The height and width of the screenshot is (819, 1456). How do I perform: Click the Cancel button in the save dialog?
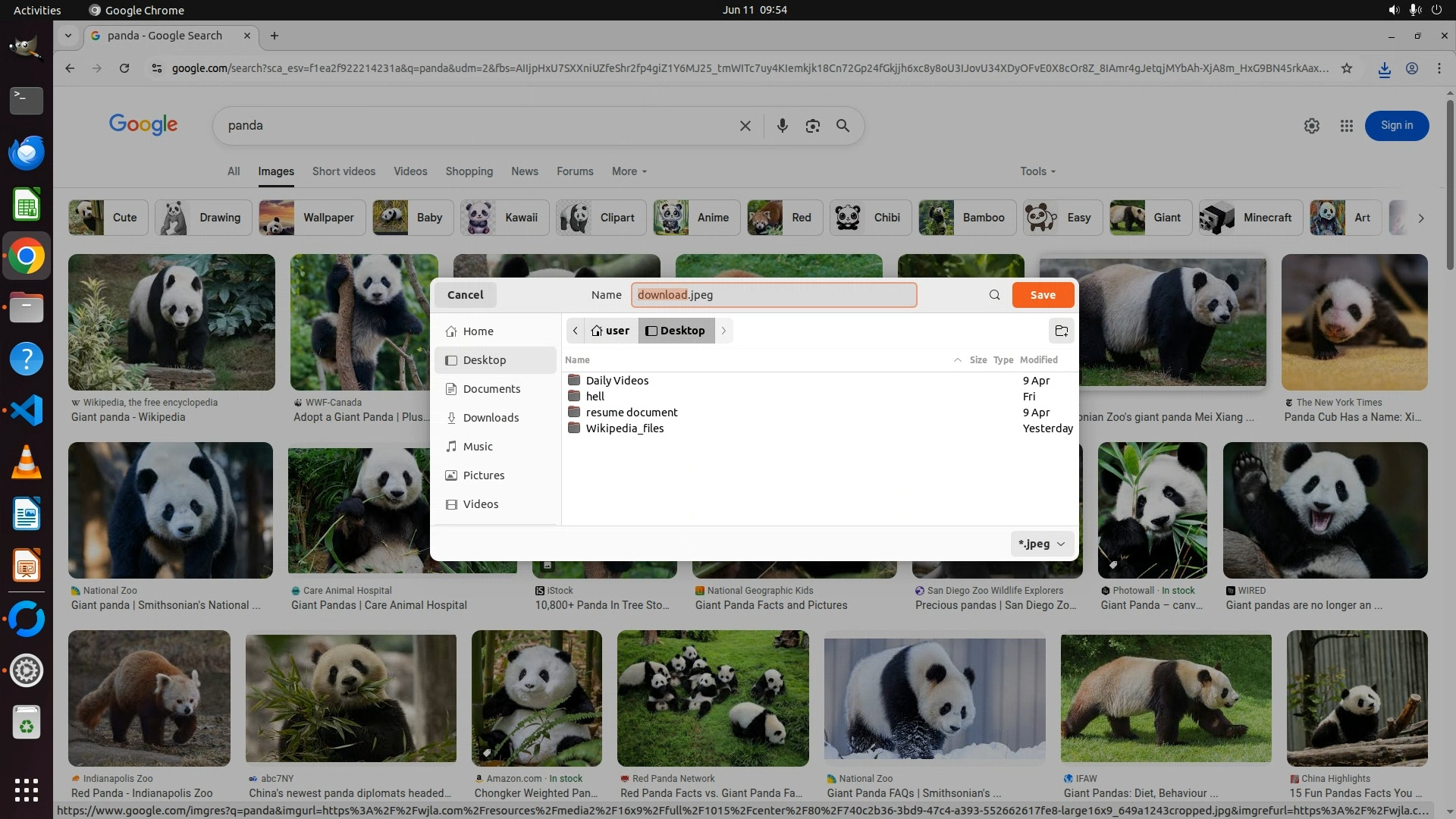[x=465, y=295]
